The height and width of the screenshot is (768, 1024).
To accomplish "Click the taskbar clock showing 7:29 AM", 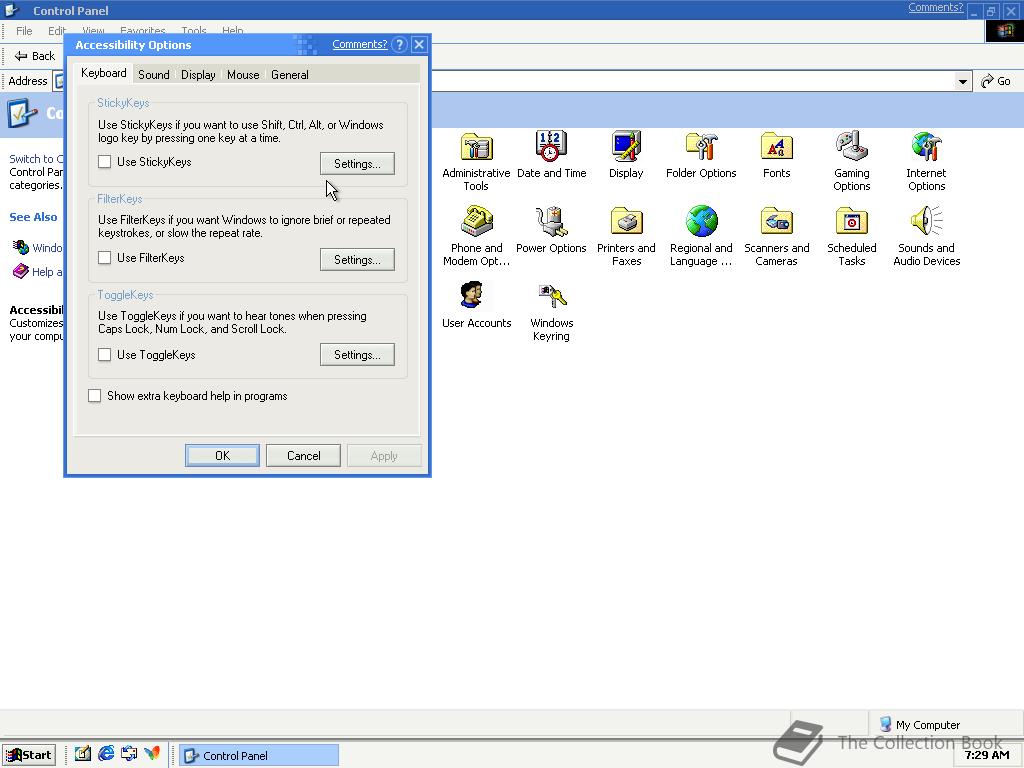I will [x=987, y=755].
